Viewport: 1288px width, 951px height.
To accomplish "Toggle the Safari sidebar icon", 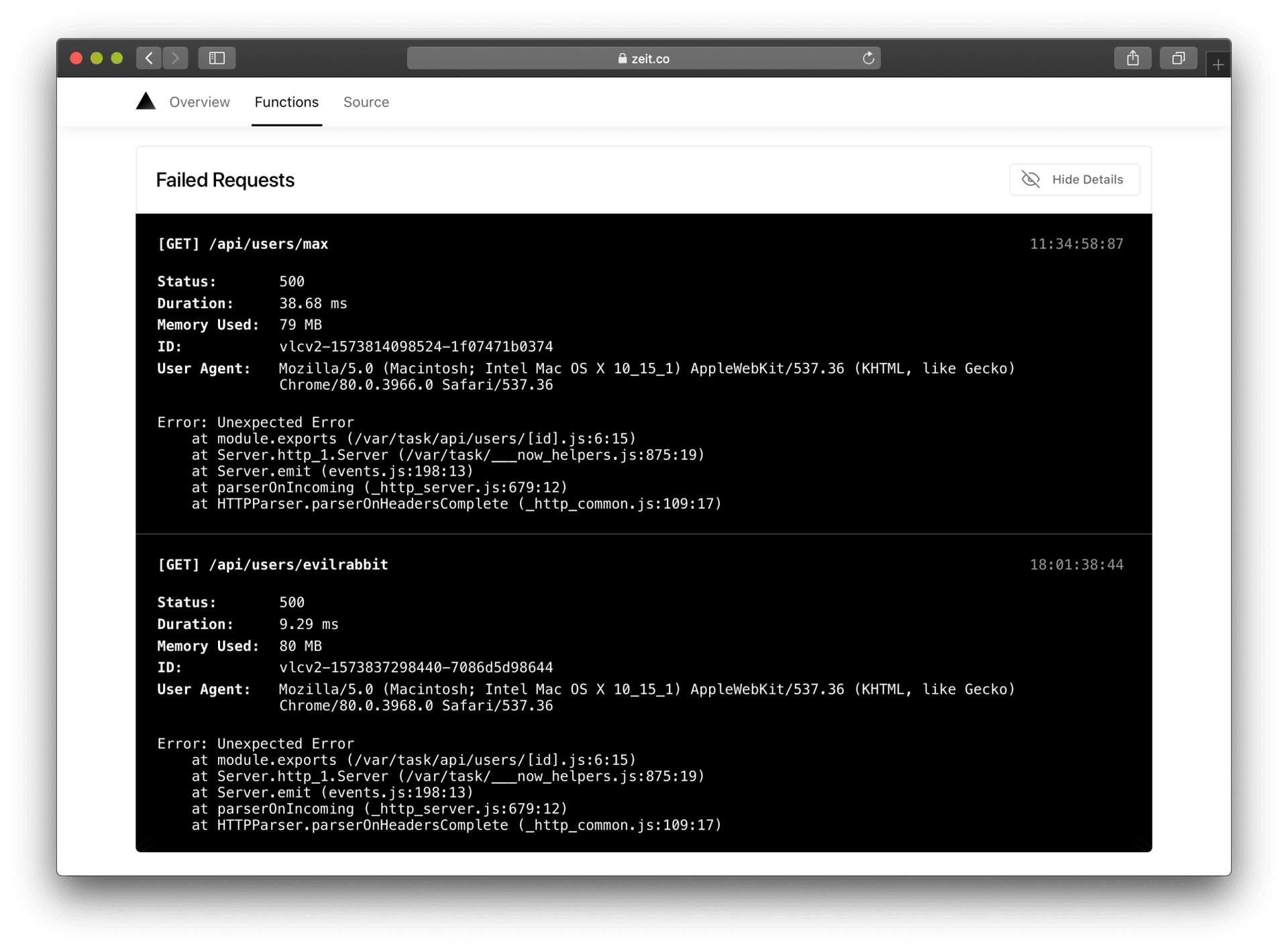I will coord(217,58).
